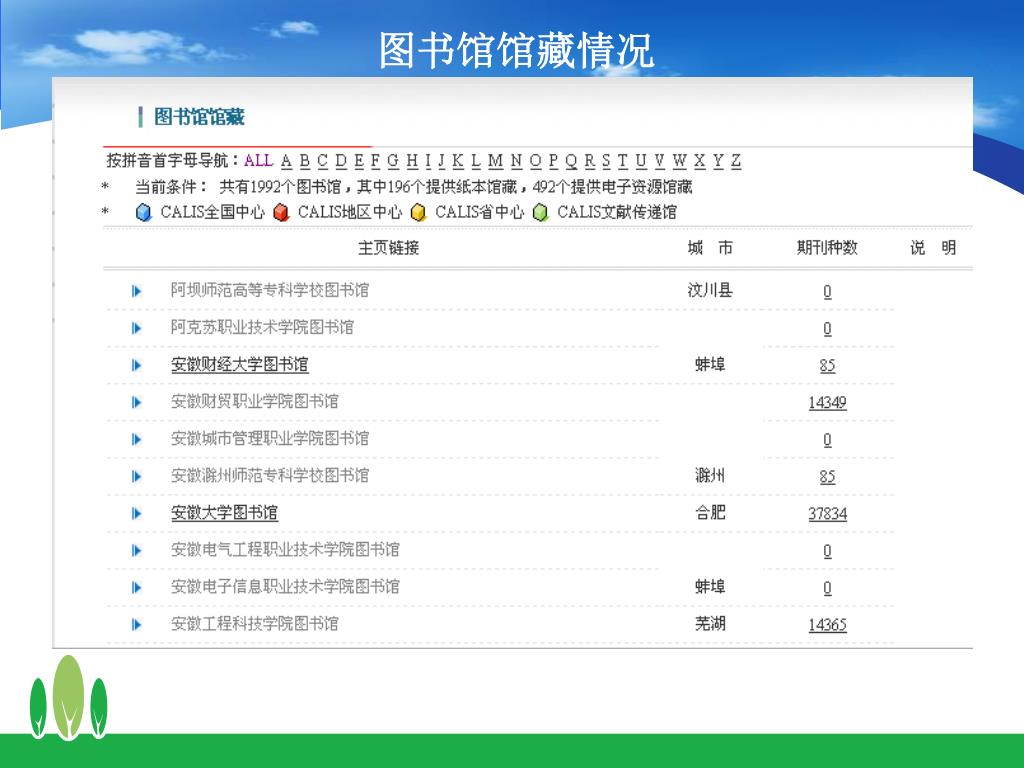Open journal count 0 for 阿坝师范高等专科学校图书馆
Screen dimensions: 1024x768
(827, 291)
